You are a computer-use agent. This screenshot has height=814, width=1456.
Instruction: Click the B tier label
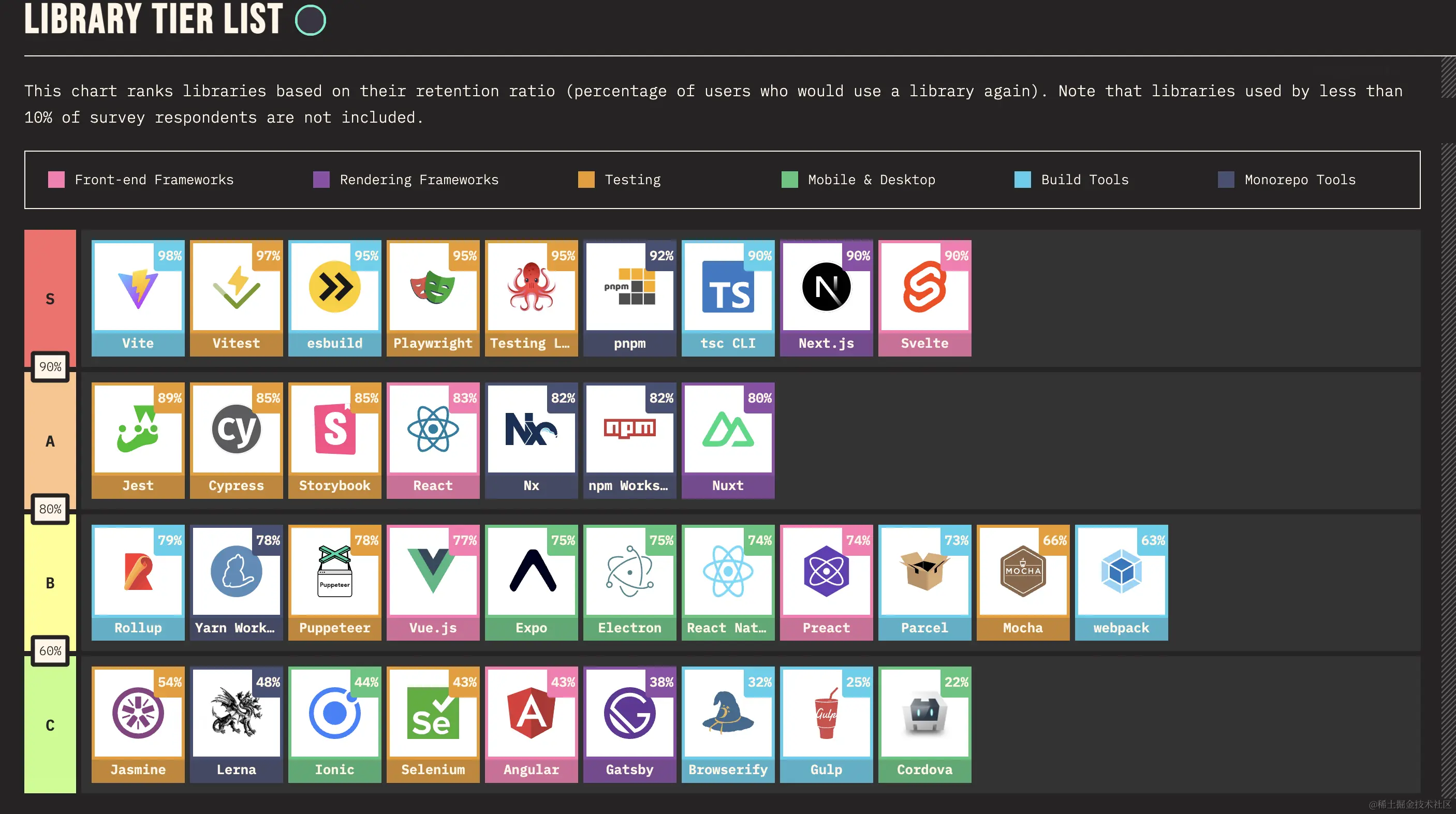(50, 583)
